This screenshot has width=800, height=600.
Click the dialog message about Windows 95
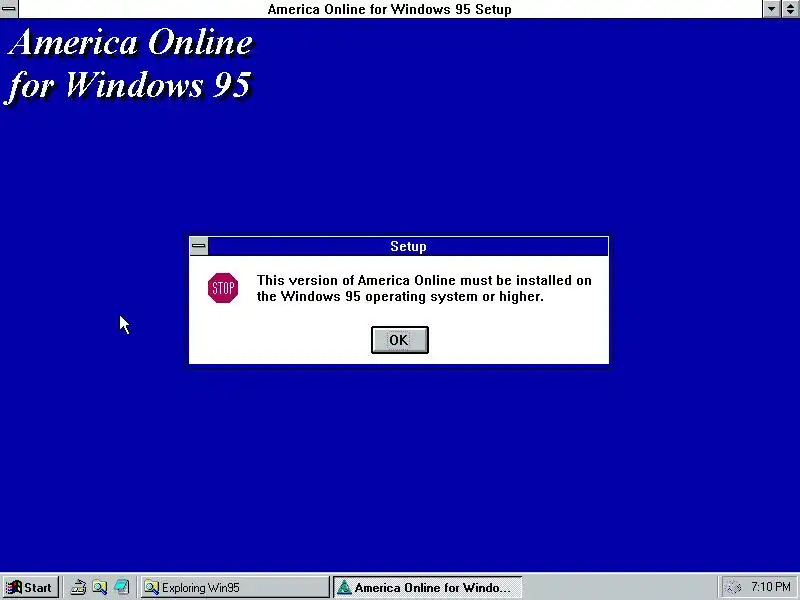click(x=424, y=288)
